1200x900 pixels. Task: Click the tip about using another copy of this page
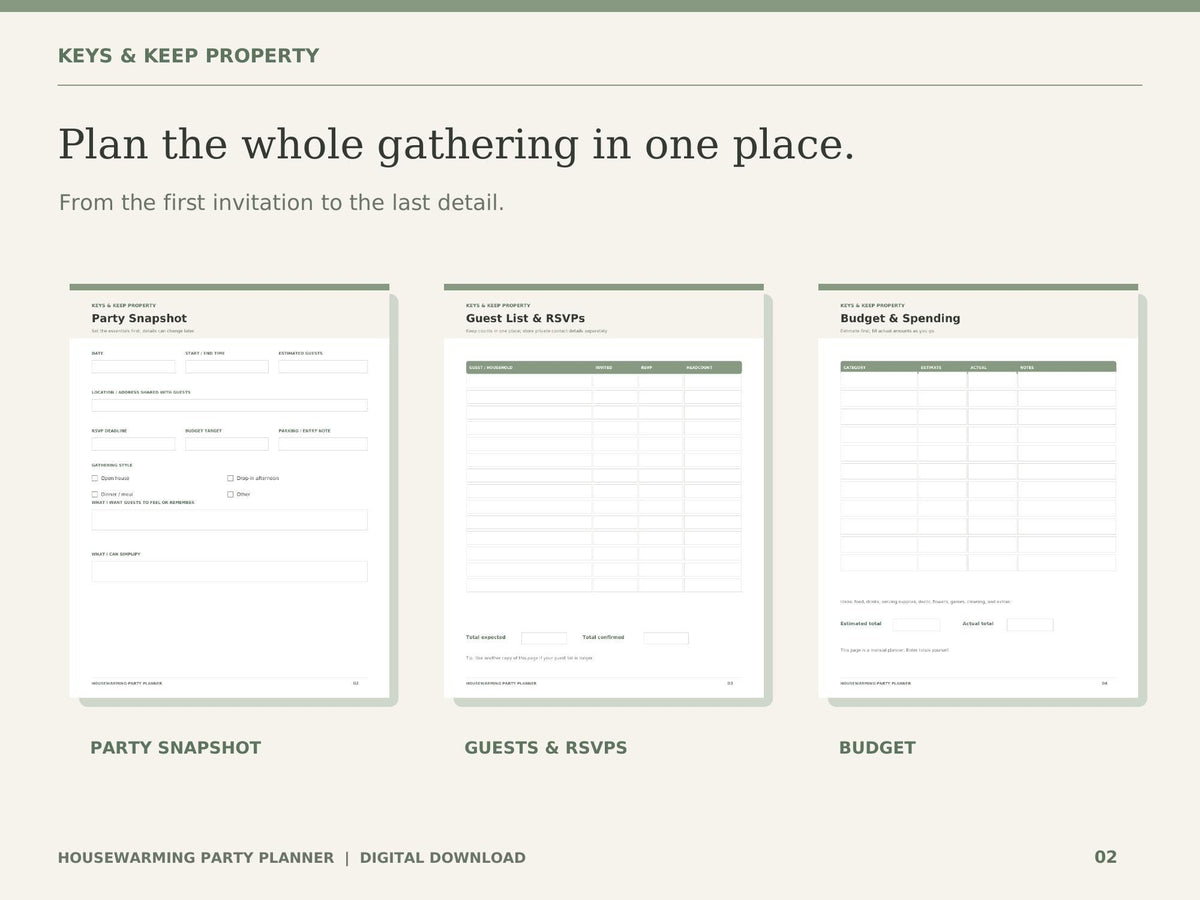point(529,658)
